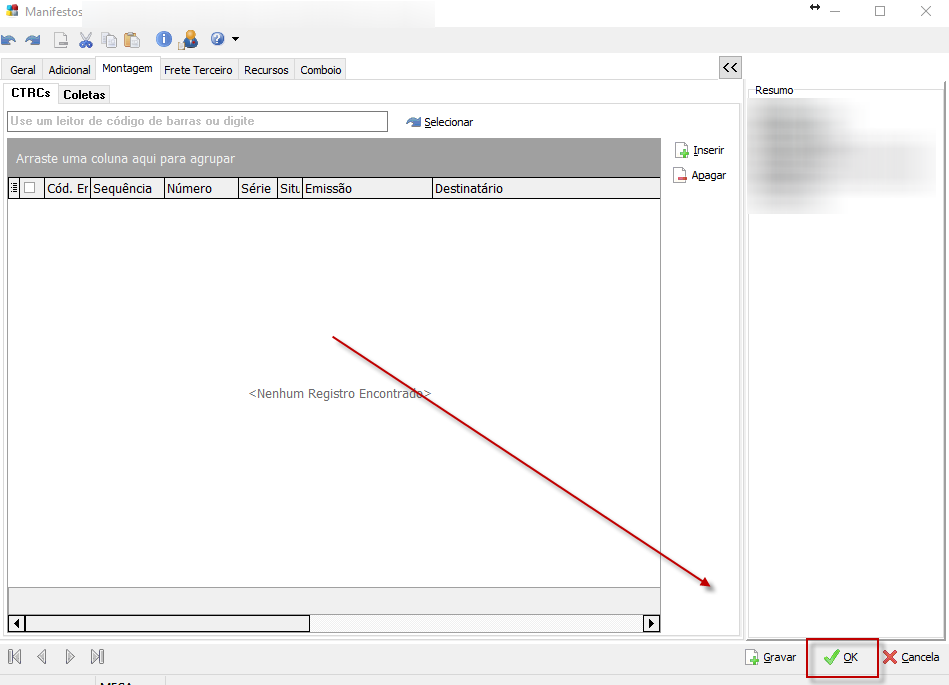Viewport: 949px width, 685px height.
Task: Collapse the Resumo panel with << button
Action: [730, 67]
